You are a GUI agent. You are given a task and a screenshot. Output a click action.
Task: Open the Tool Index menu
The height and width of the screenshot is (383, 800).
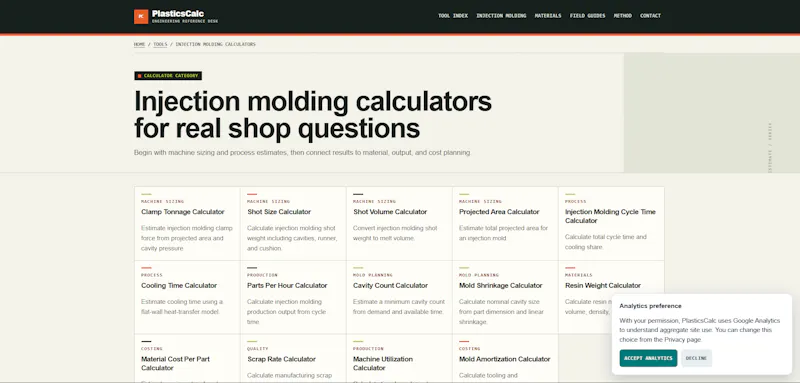click(453, 16)
